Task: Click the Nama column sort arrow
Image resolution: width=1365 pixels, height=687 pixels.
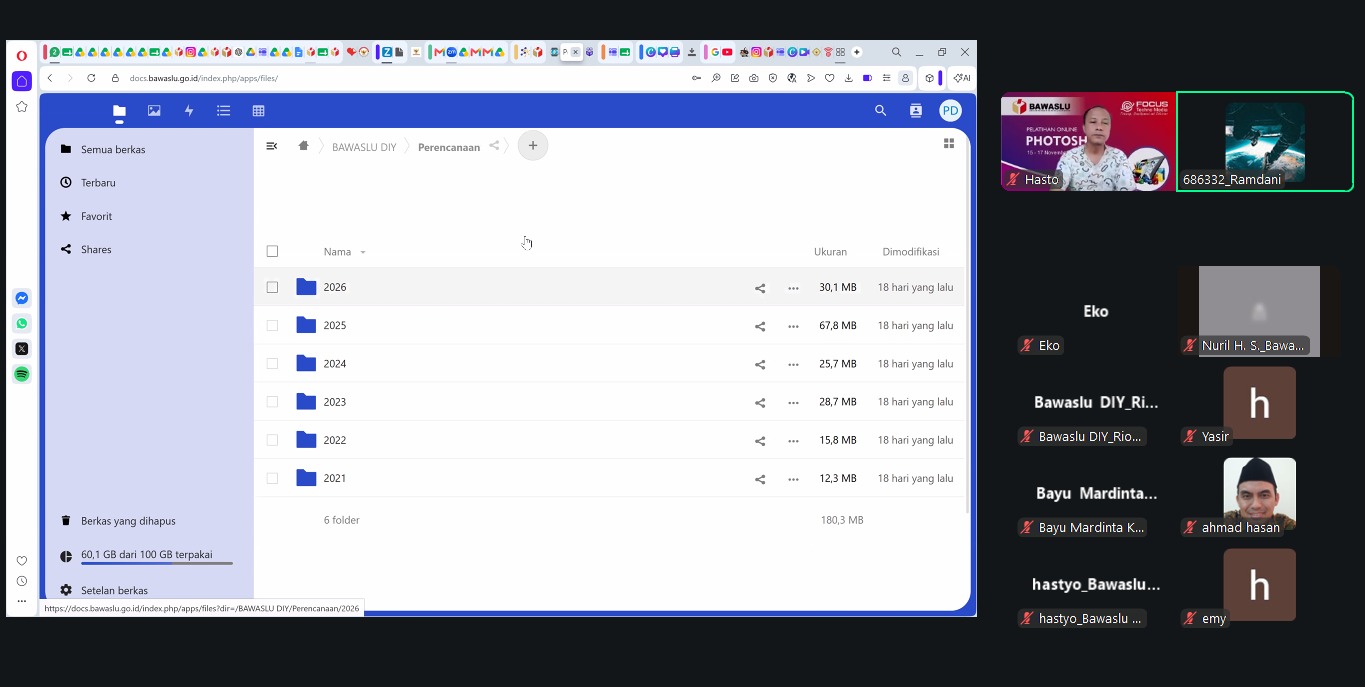Action: pos(363,253)
